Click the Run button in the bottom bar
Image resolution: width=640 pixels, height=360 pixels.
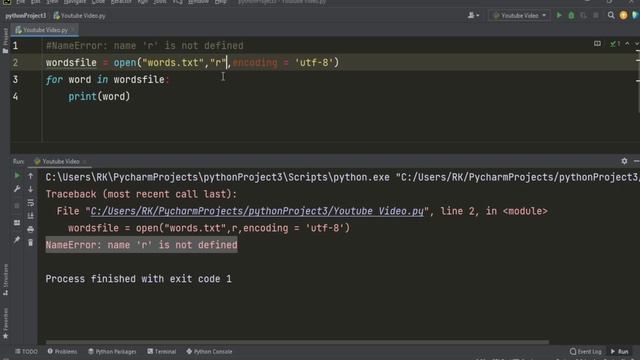[x=620, y=351]
